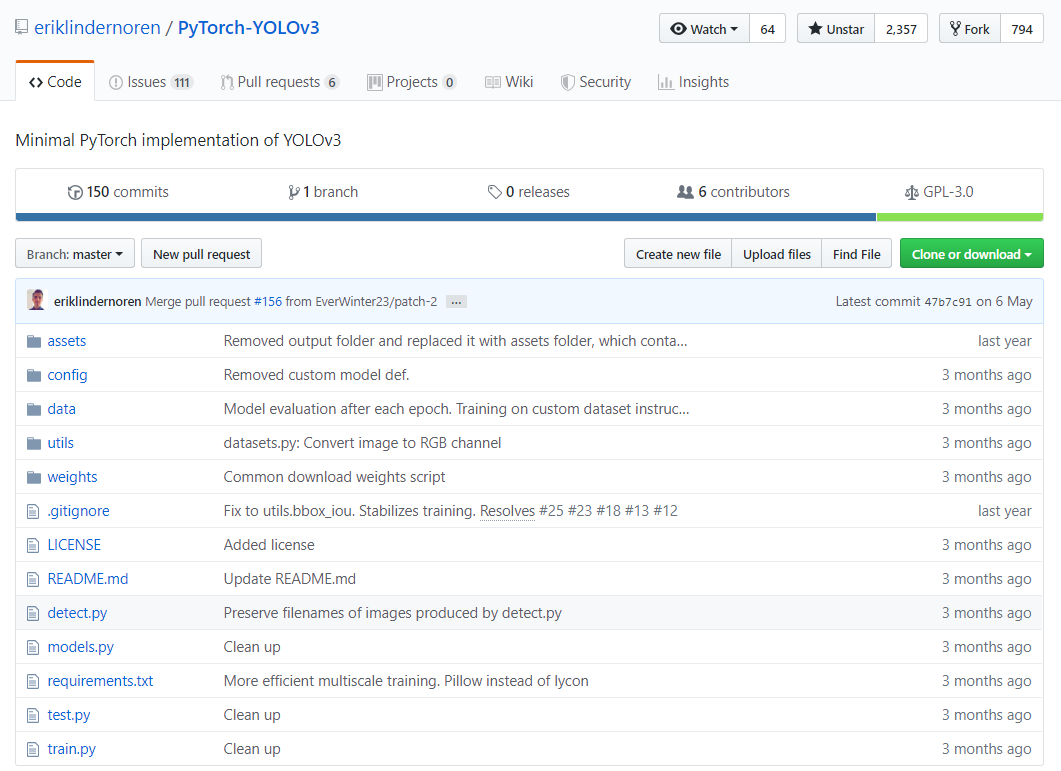Open the Insights tab
This screenshot has height=771, width=1061.
(x=693, y=81)
